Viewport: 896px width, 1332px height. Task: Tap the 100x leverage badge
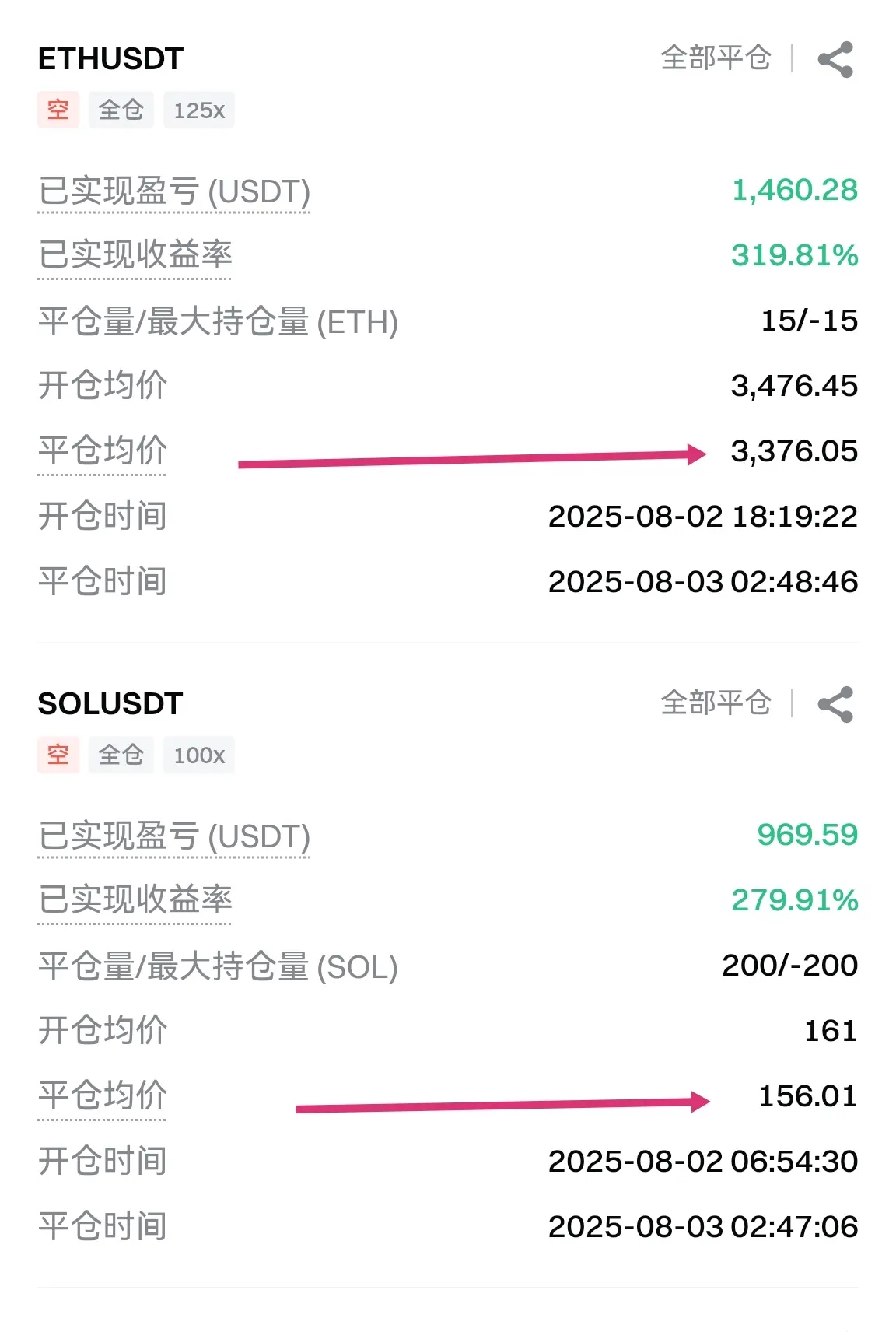click(199, 755)
